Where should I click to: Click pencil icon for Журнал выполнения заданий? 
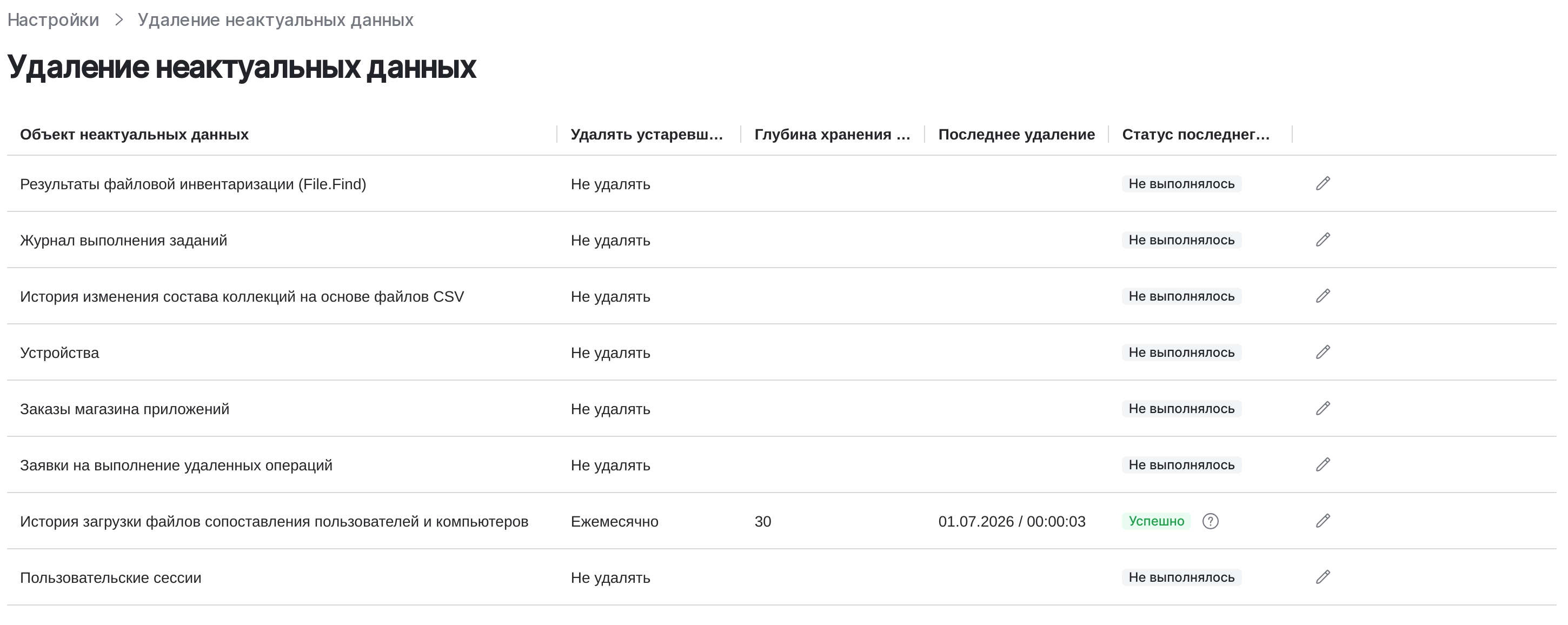coord(1323,240)
